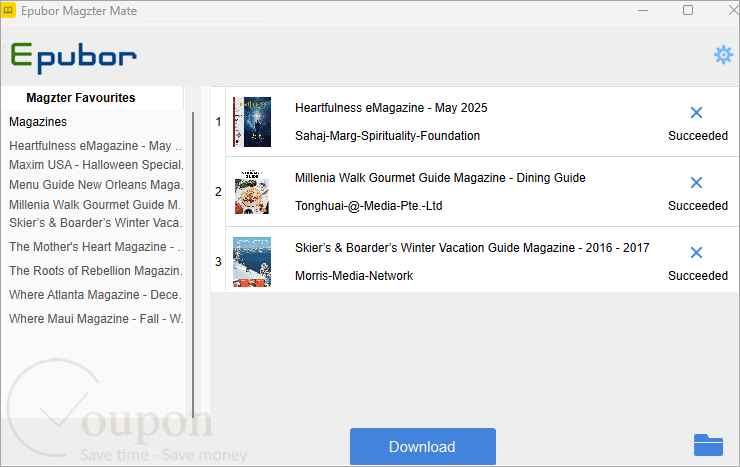Select Where Atlanta Magazine entry
The image size is (740, 467).
(95, 295)
